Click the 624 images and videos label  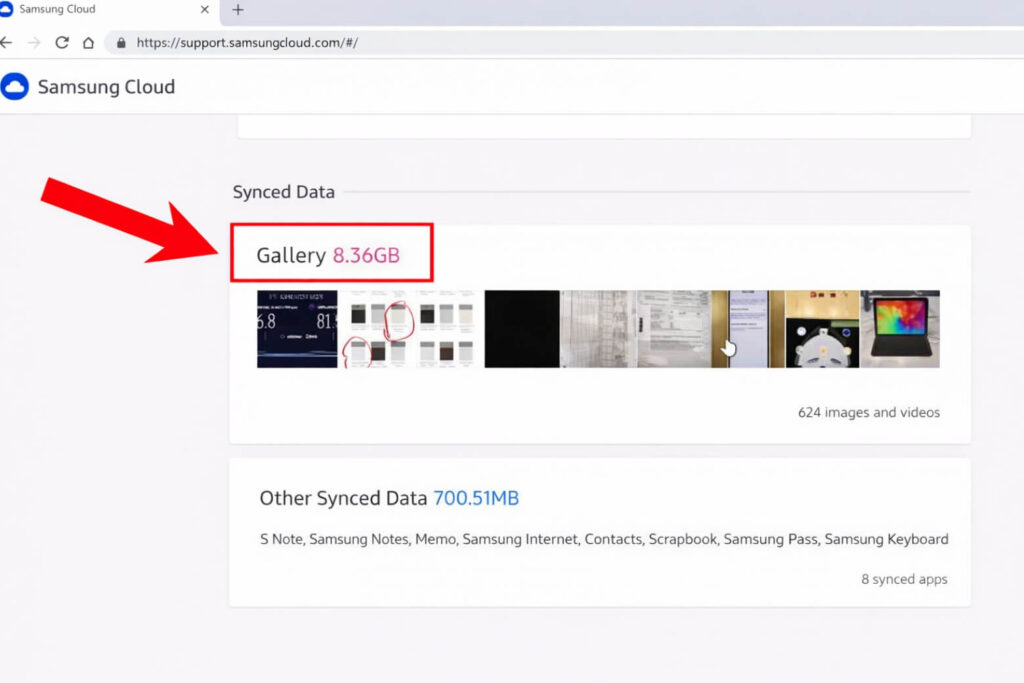click(868, 412)
